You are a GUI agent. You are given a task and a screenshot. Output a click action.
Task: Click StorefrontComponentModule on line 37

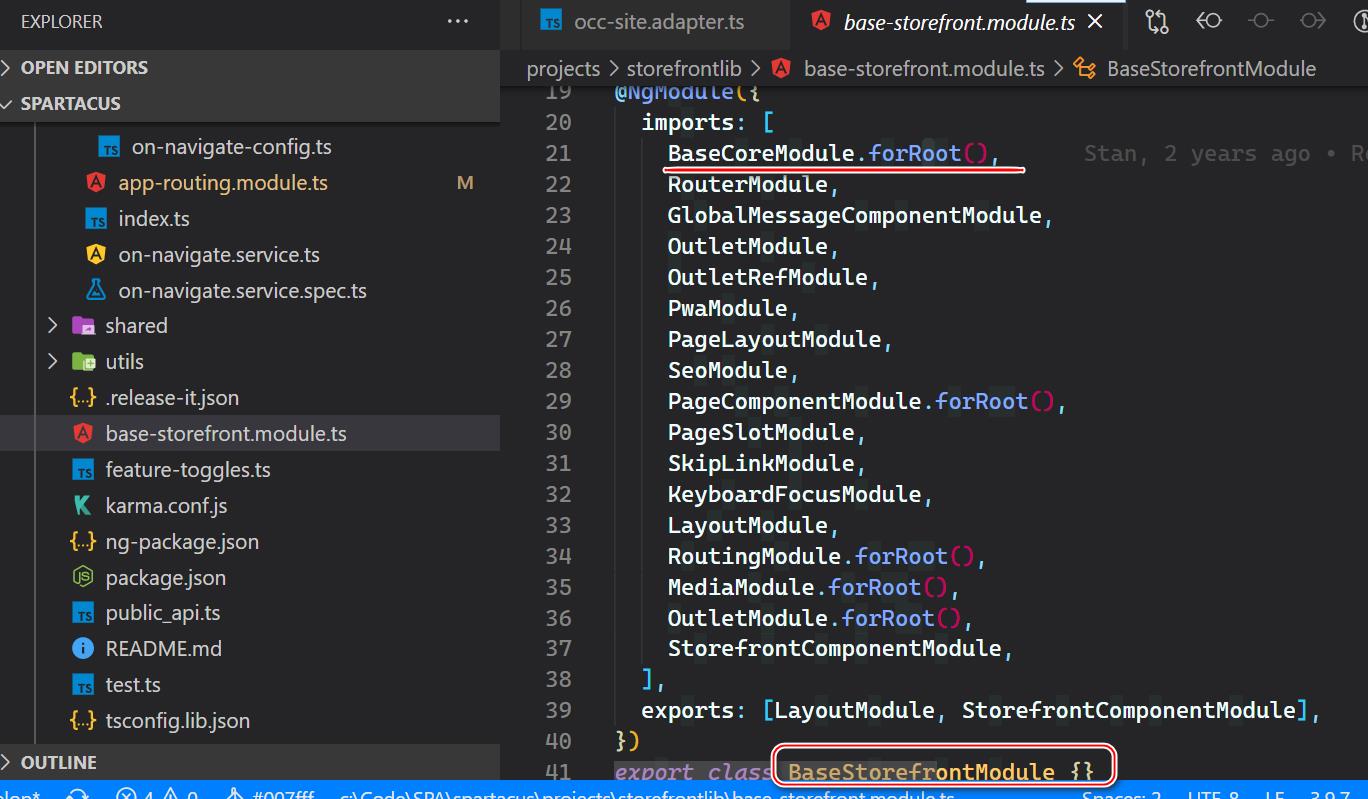tap(834, 649)
